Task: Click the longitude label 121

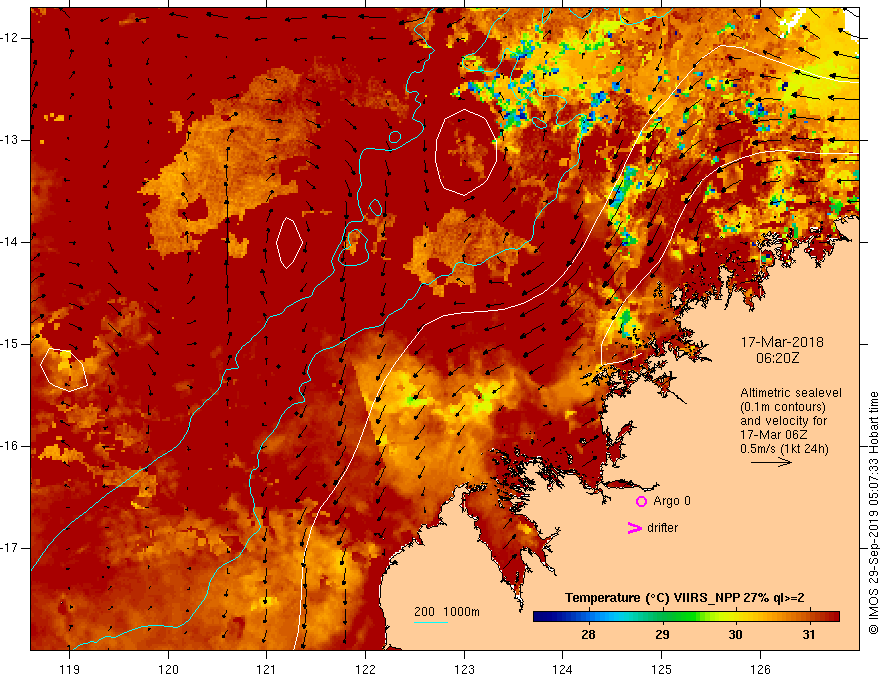Action: [267, 669]
